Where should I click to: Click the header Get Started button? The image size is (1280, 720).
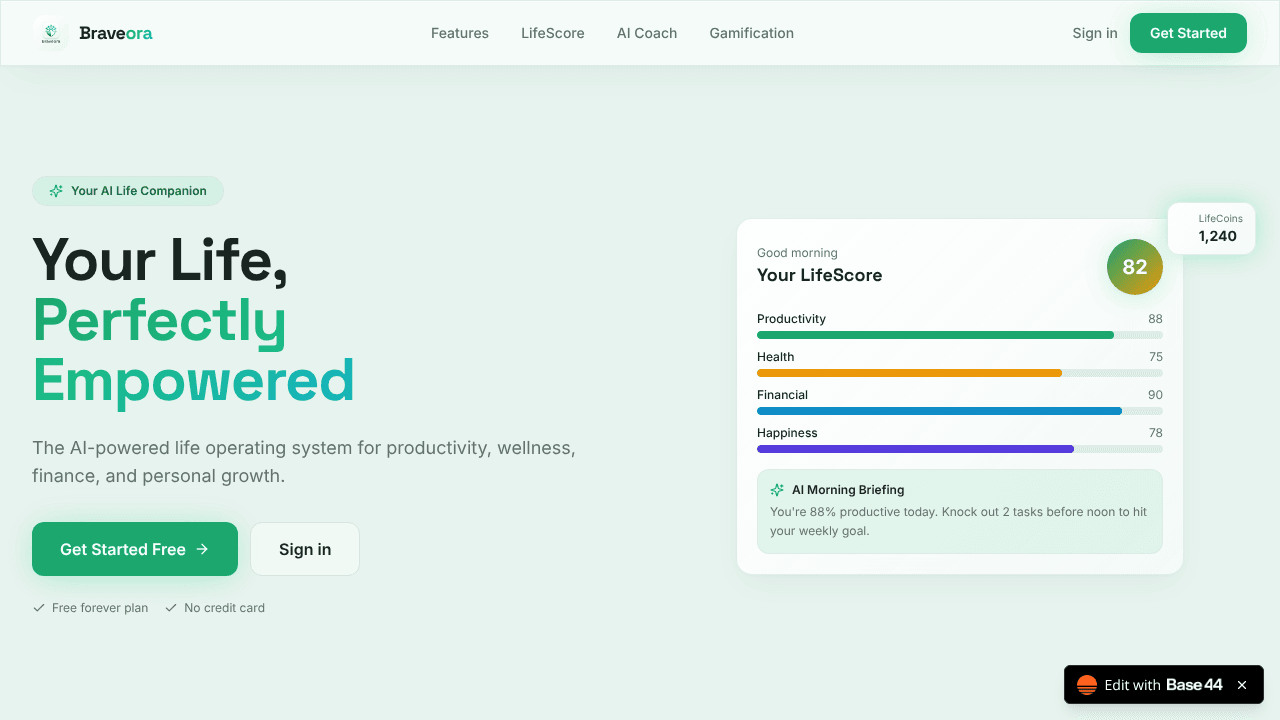[1188, 33]
